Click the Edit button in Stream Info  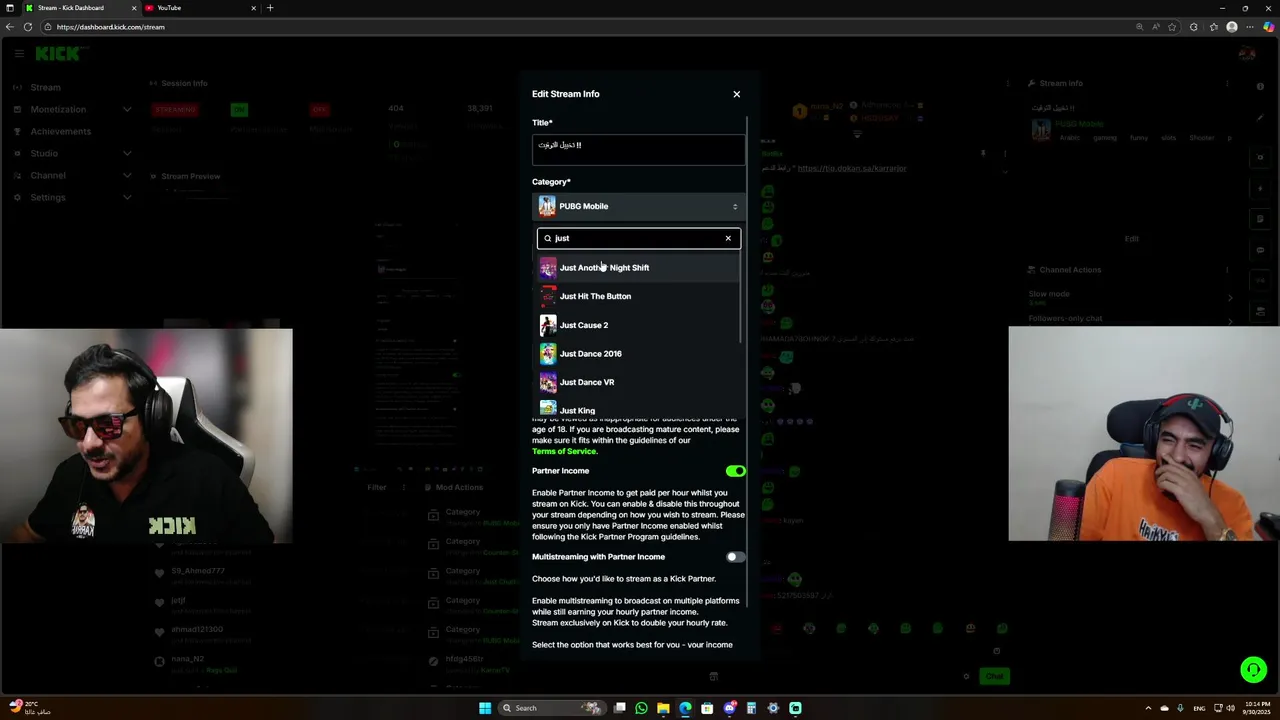1131,238
